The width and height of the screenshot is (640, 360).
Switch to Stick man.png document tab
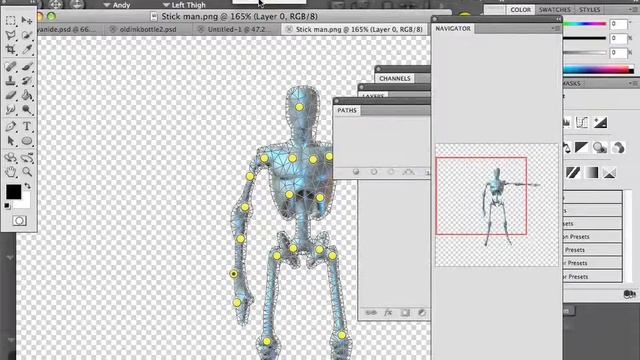tap(359, 29)
